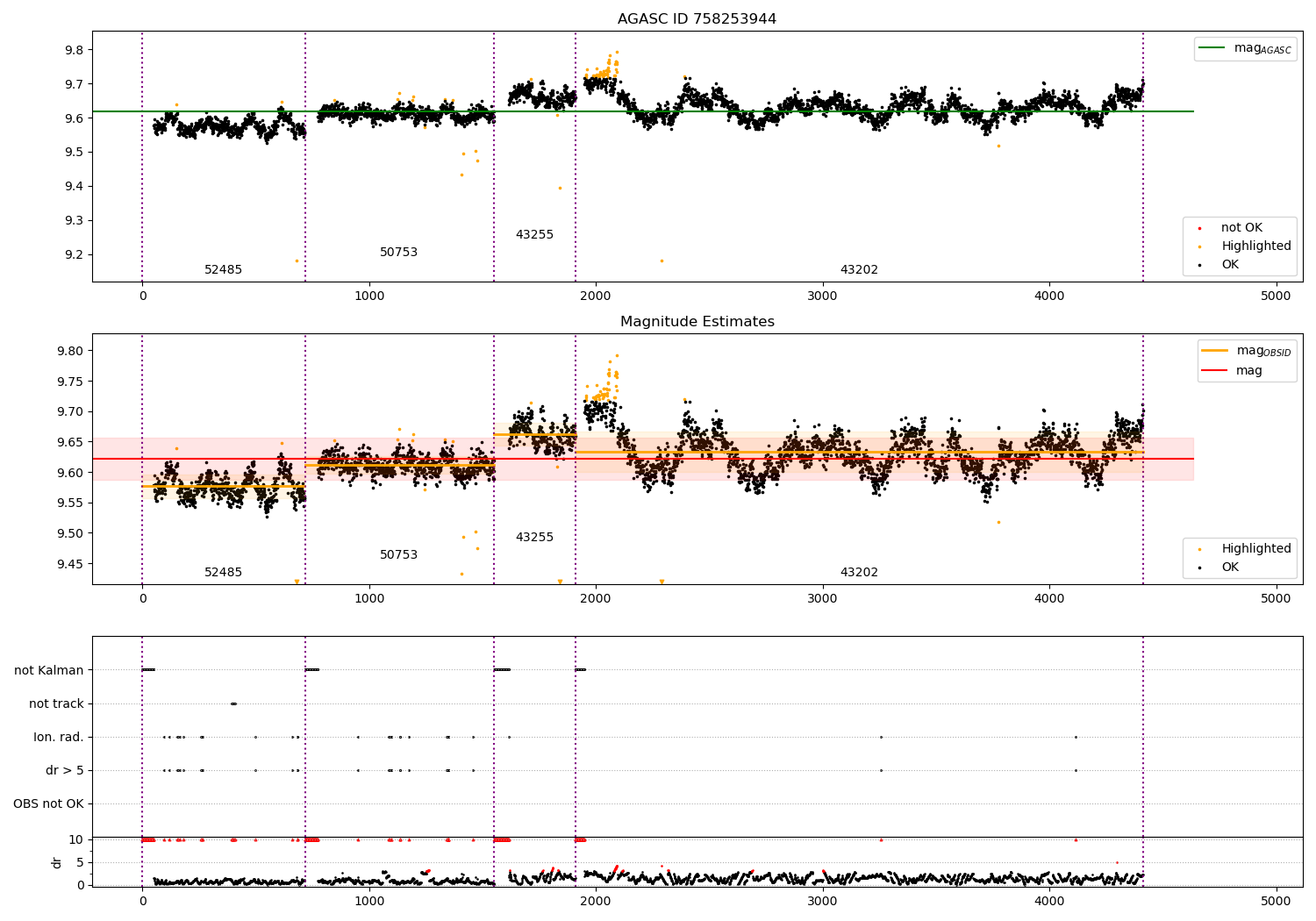
Task: Click the red 'not OK' legend marker dot
Action: pos(1200,228)
